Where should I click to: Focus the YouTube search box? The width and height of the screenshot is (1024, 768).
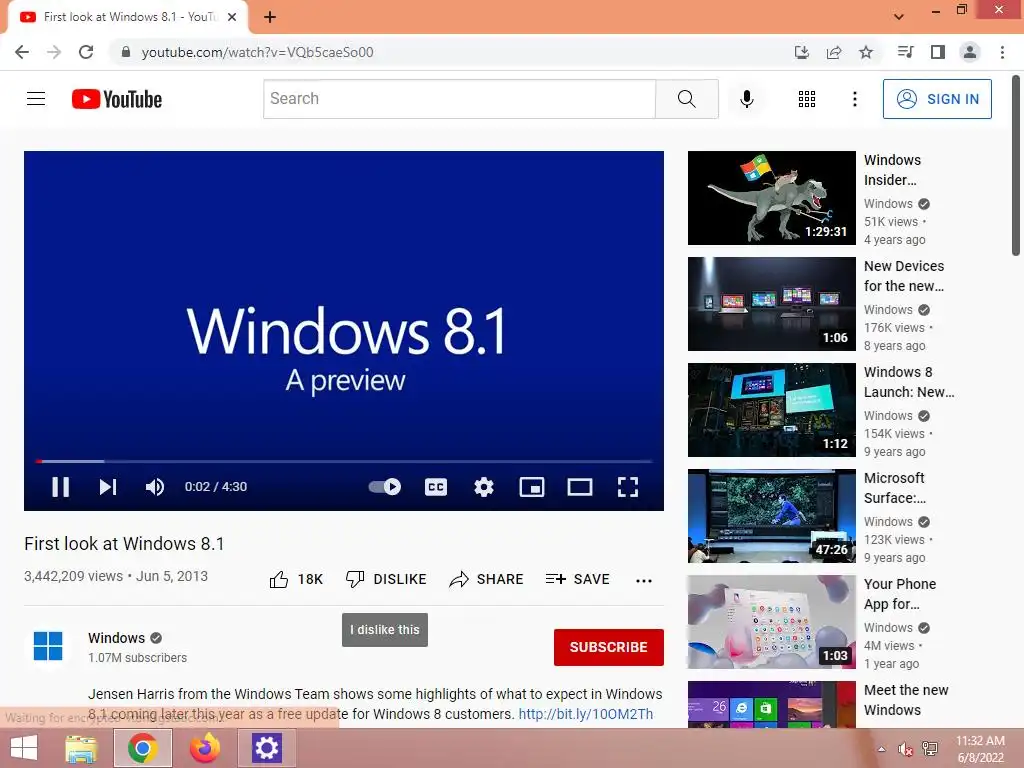tap(459, 99)
